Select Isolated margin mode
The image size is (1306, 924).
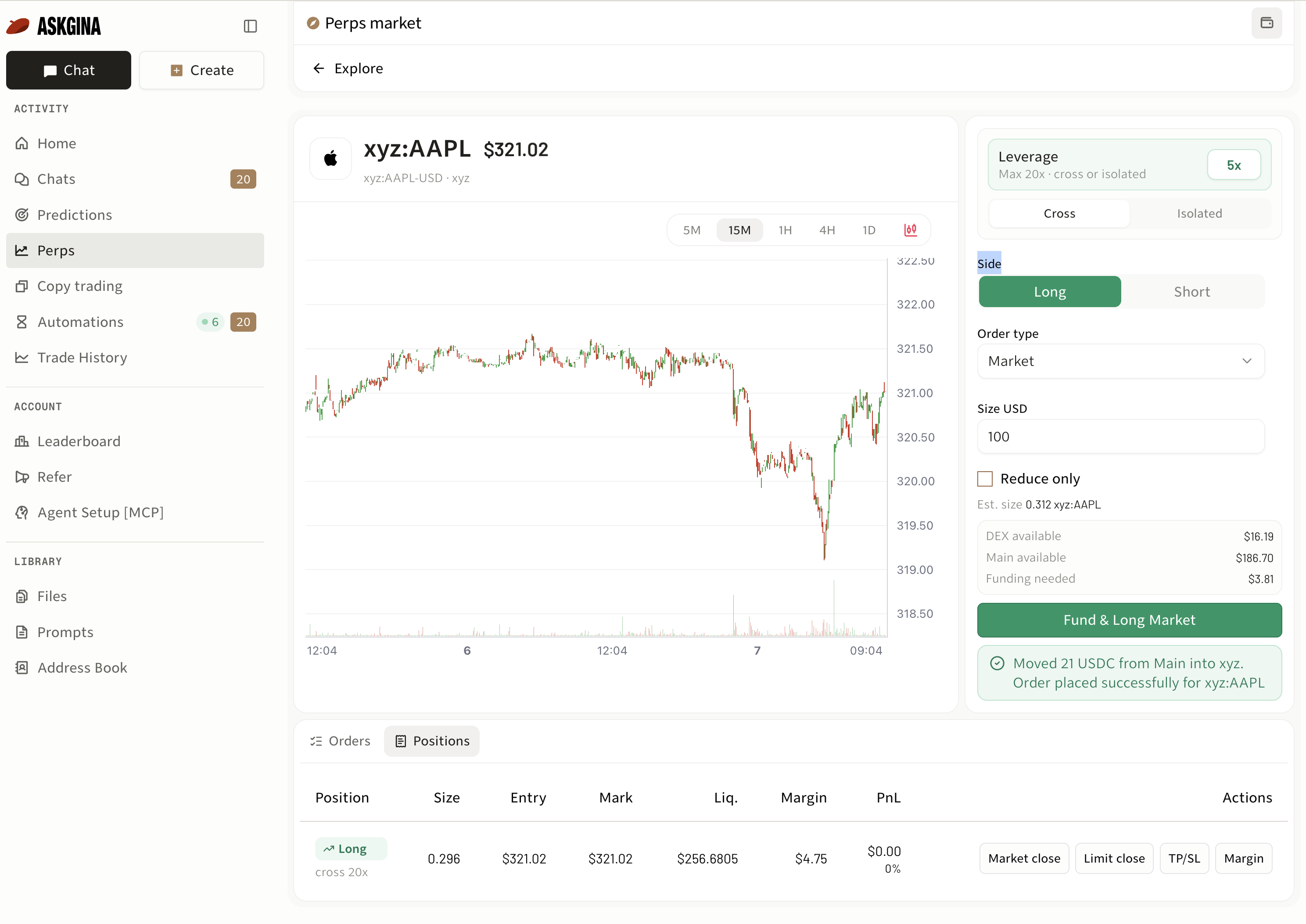click(x=1199, y=214)
